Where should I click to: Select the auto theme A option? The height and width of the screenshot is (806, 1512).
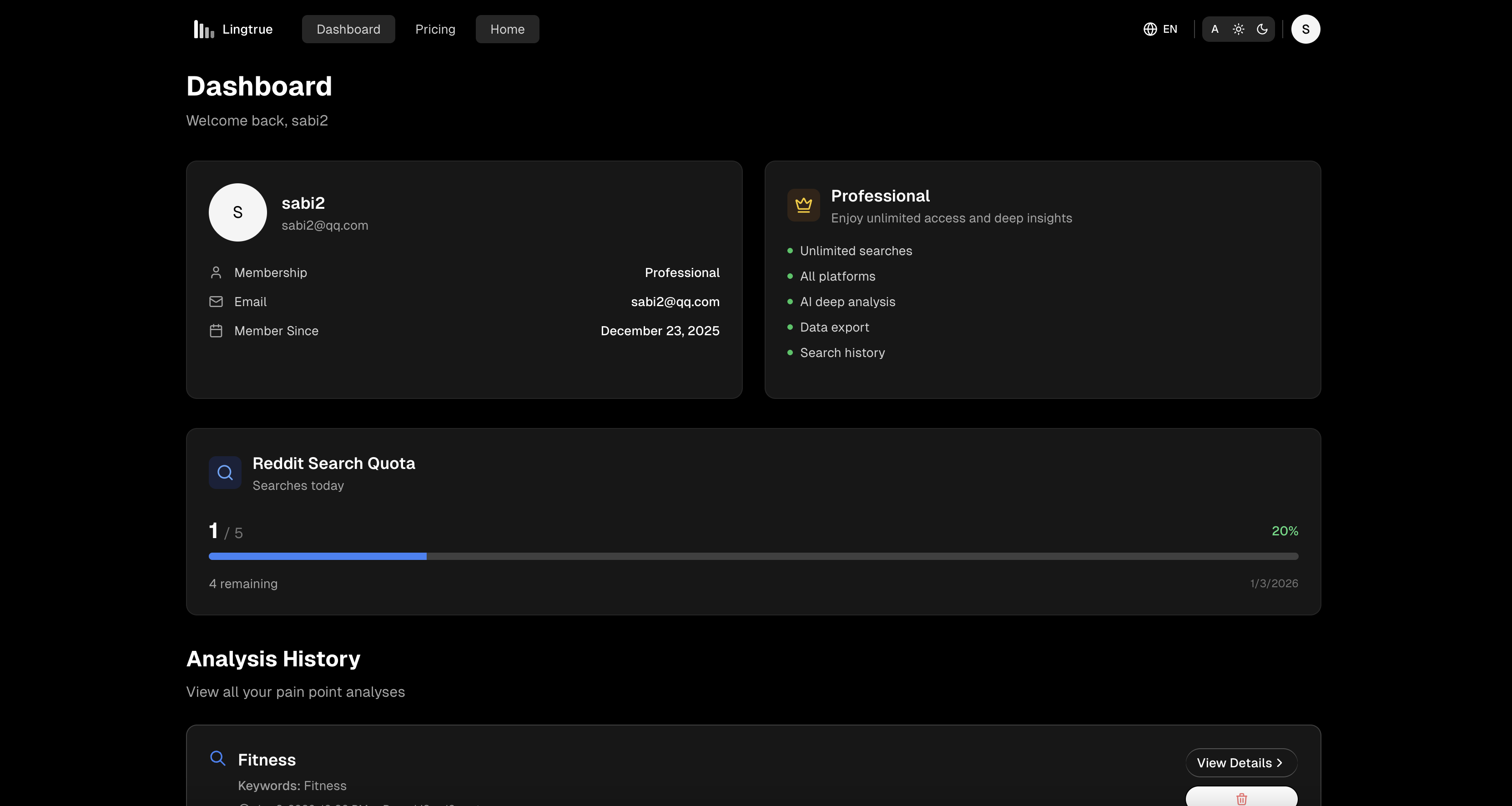[x=1215, y=29]
